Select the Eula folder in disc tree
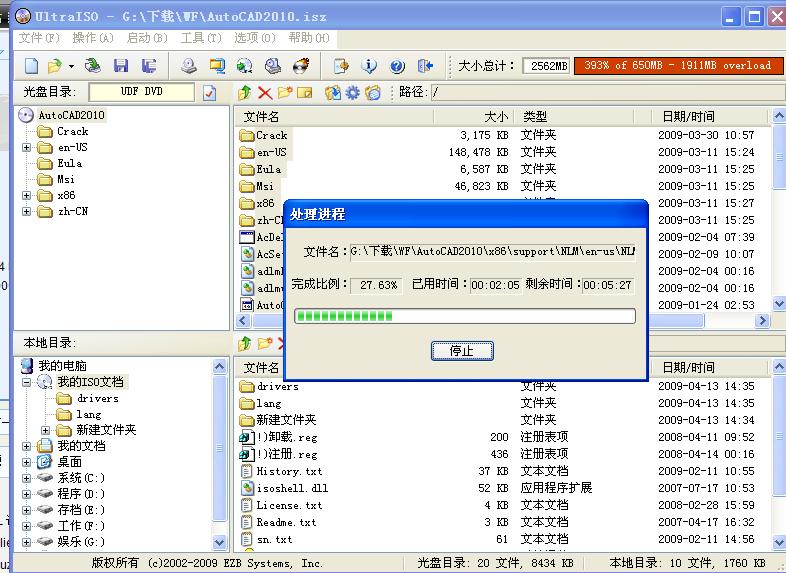The width and height of the screenshot is (786, 573). 70,163
